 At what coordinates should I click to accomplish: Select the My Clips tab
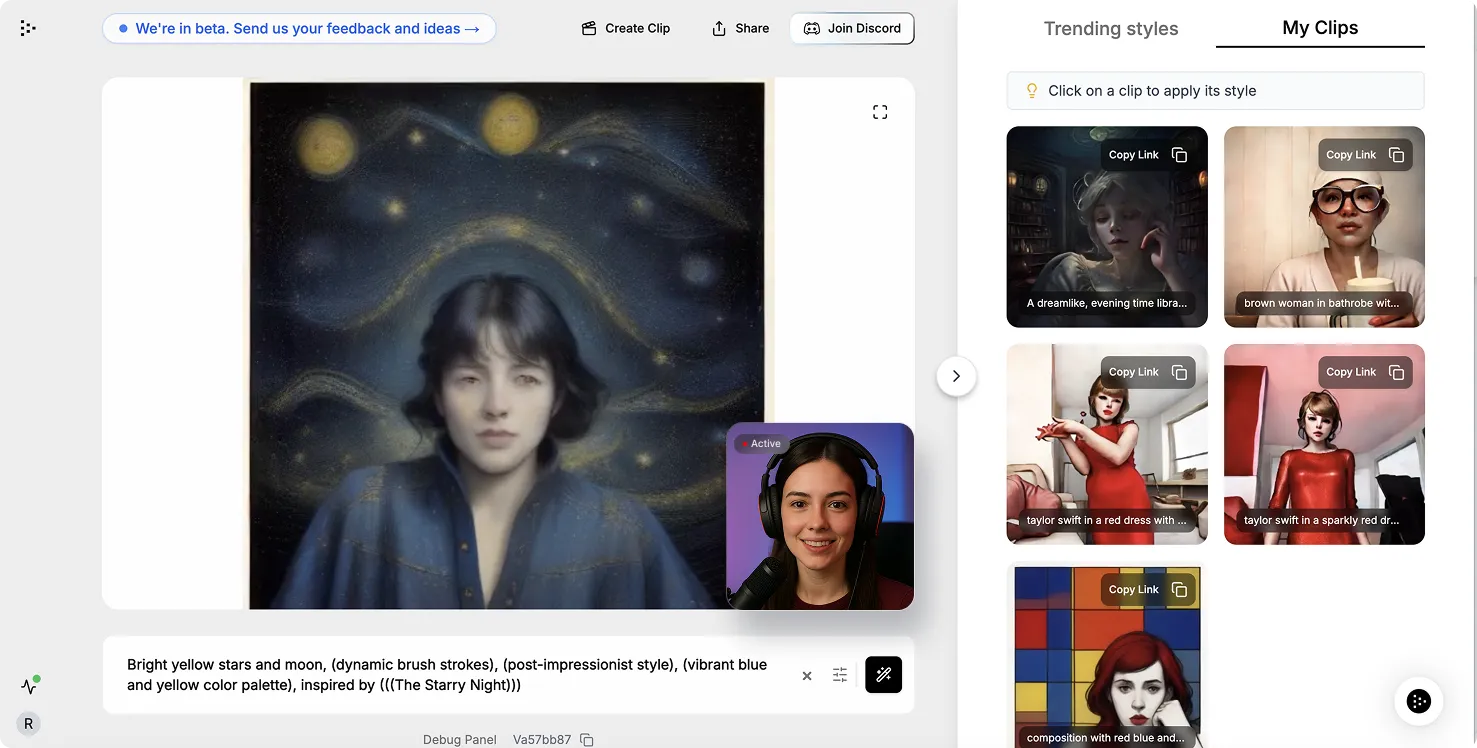coord(1320,28)
